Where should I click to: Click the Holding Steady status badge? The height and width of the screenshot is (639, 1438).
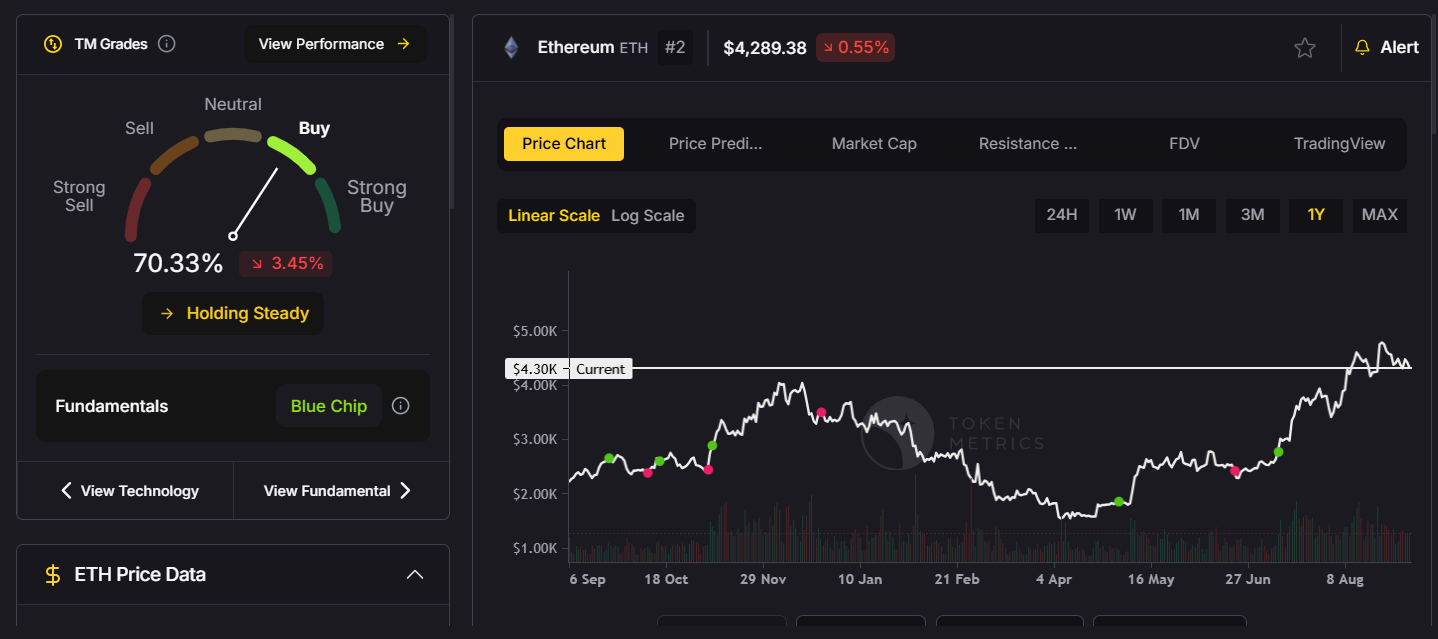pyautogui.click(x=233, y=314)
